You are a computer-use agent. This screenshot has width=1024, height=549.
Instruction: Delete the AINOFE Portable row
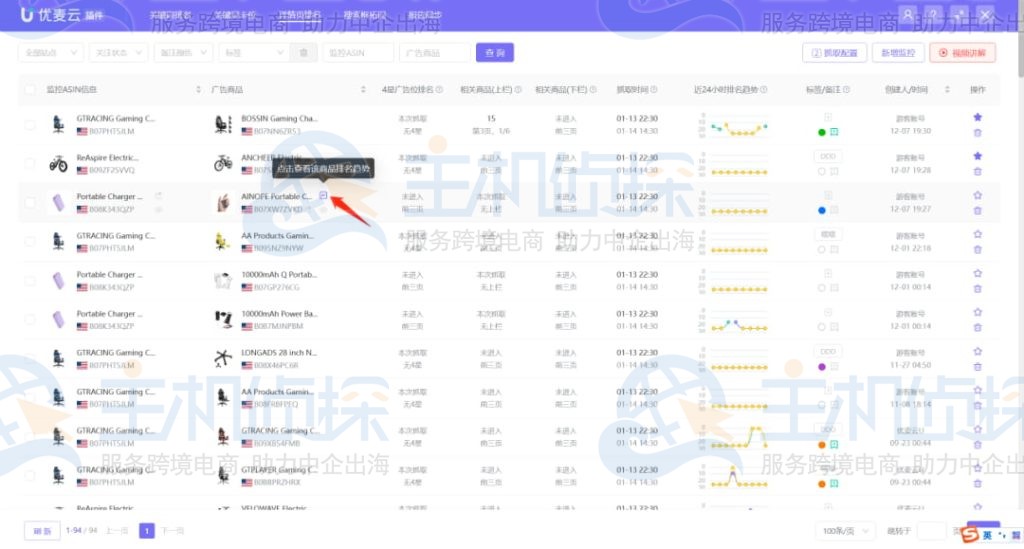coord(977,211)
